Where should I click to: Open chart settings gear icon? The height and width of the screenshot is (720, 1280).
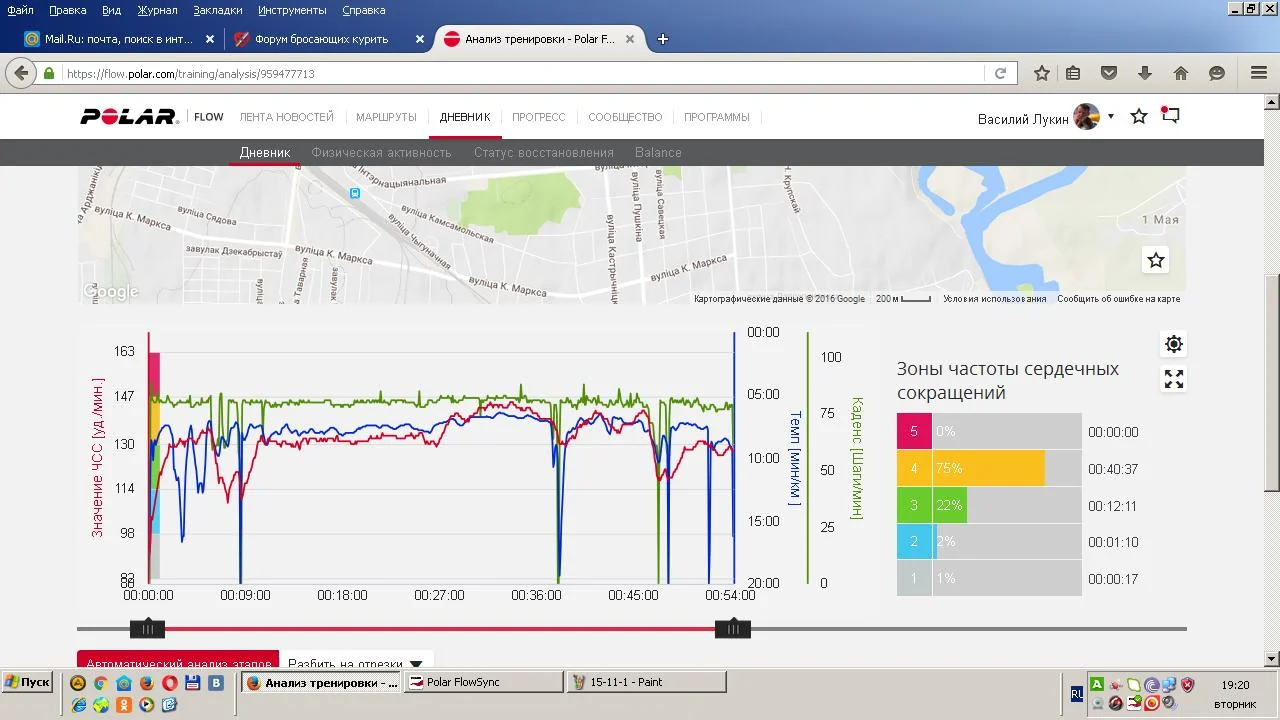point(1174,344)
